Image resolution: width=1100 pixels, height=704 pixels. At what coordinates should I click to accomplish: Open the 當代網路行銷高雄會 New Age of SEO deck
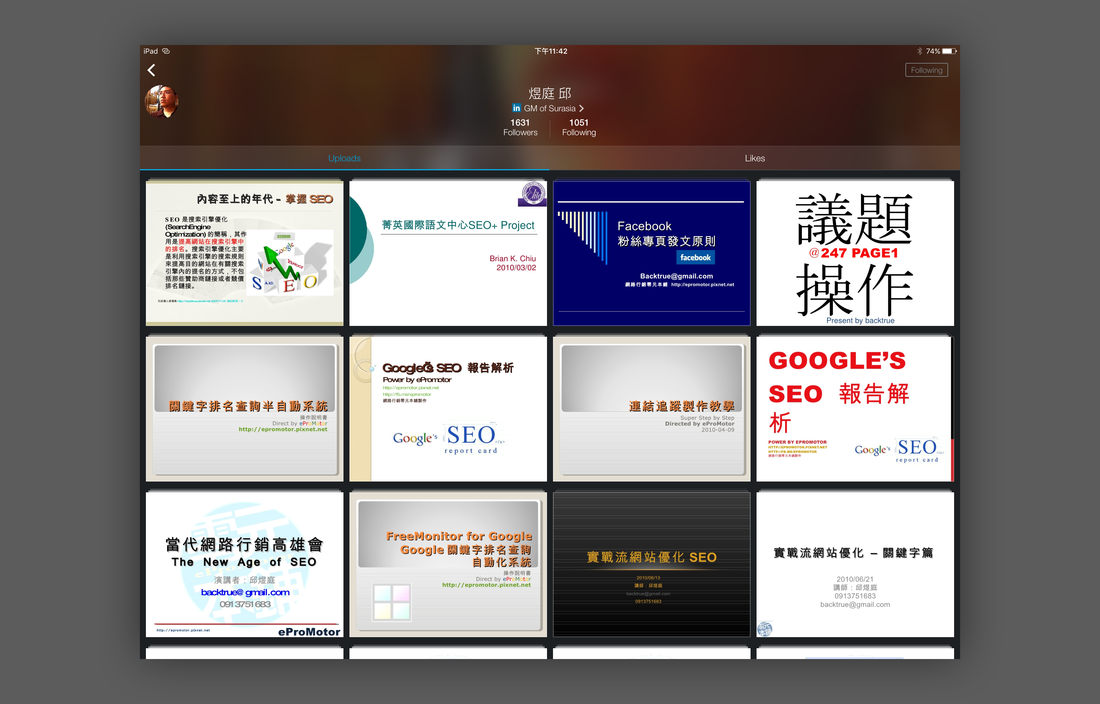click(245, 564)
